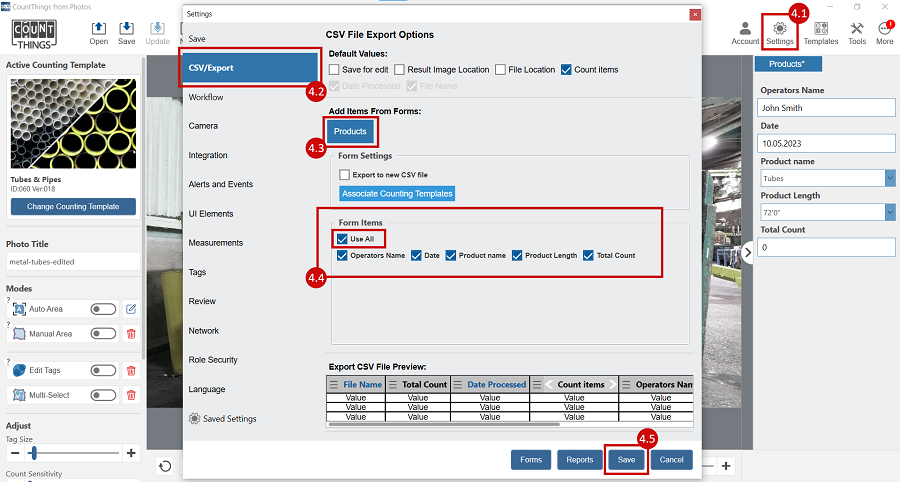Screen dimensions: 900x482
Task: Open the Templates icon in toolbar
Action: click(821, 27)
